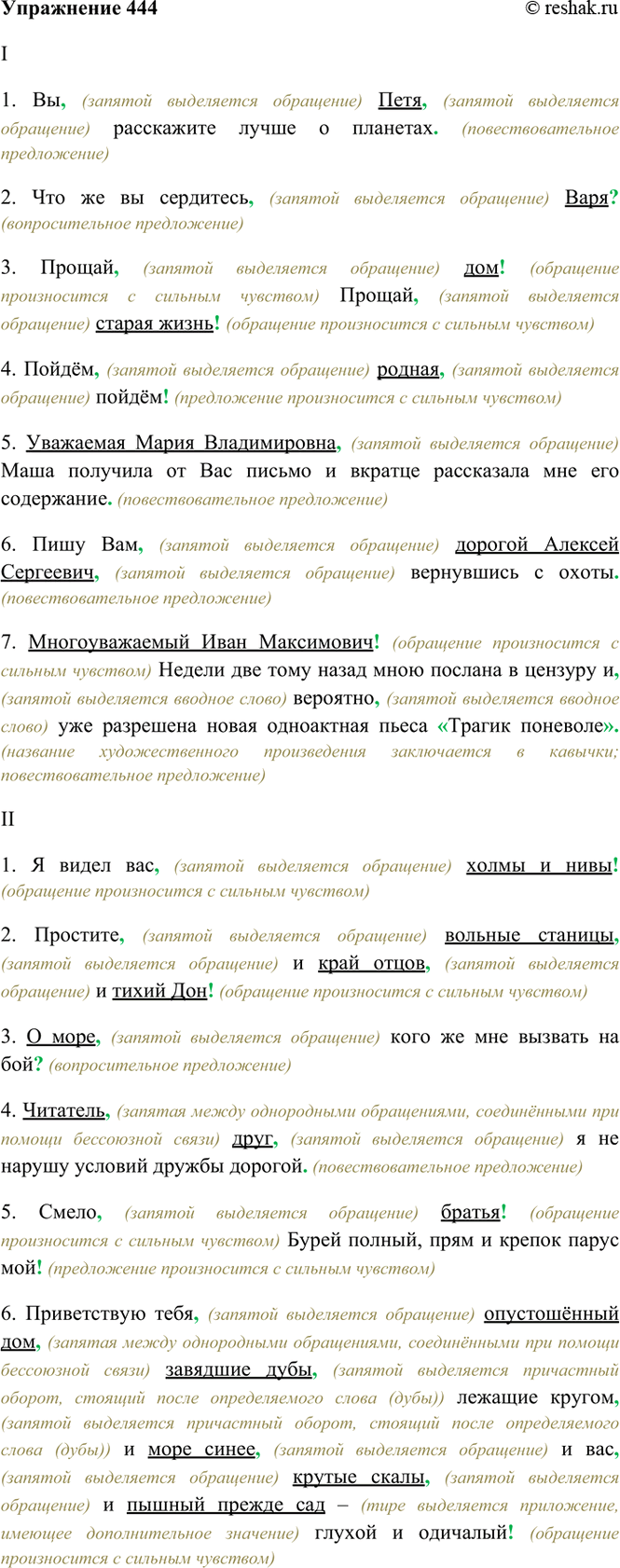Click the underlined phrase "О море"
This screenshot has width=620, height=1568.
[61, 1038]
